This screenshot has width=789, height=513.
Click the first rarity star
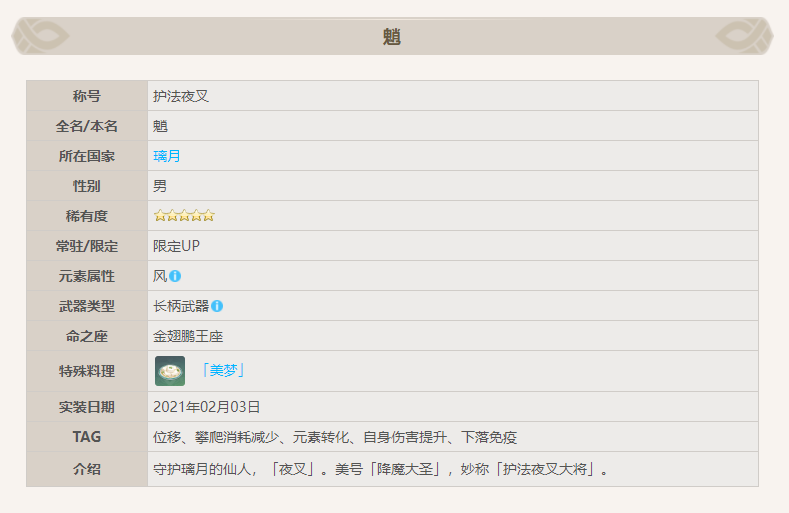click(x=159, y=216)
